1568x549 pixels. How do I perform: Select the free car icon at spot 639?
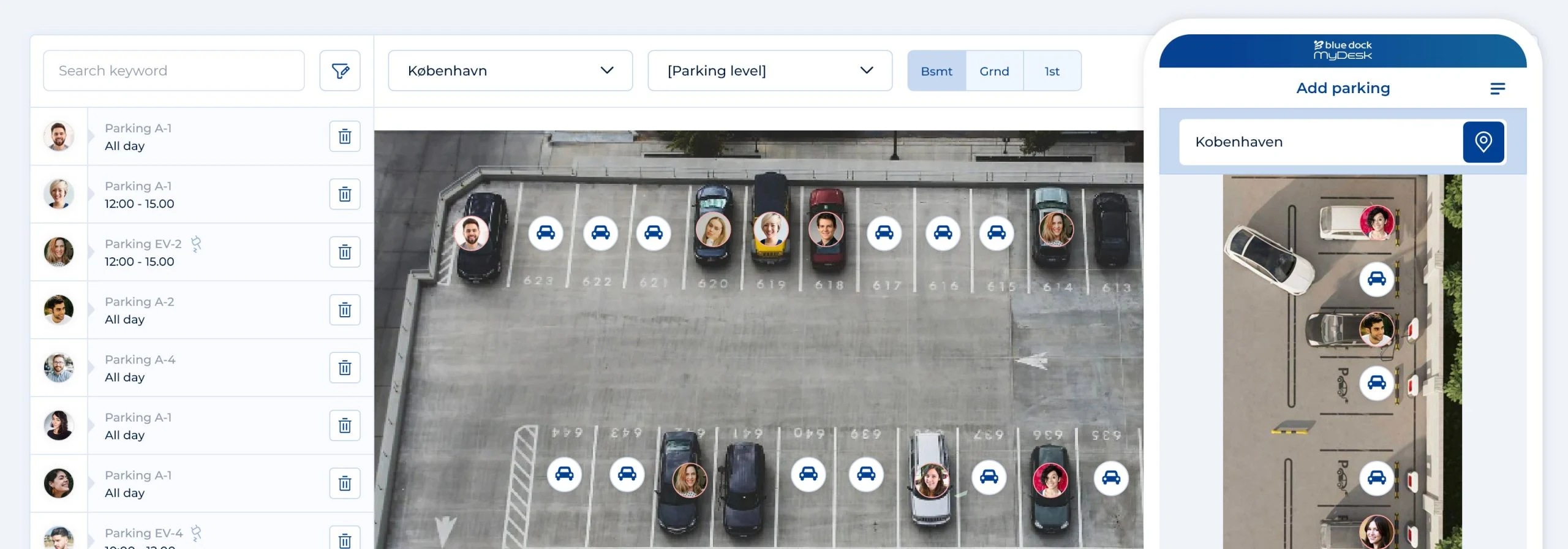point(866,474)
